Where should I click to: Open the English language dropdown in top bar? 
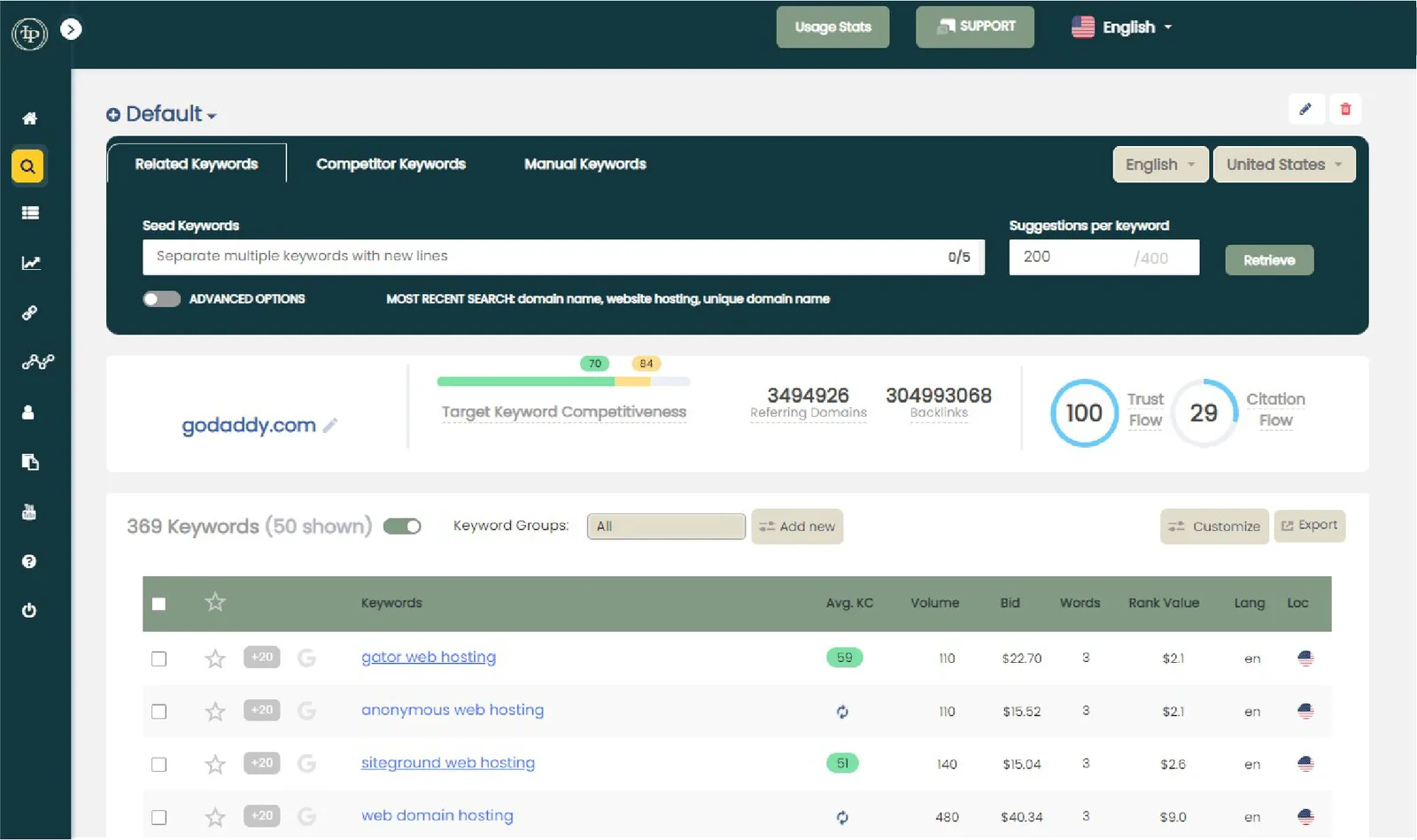(x=1121, y=27)
